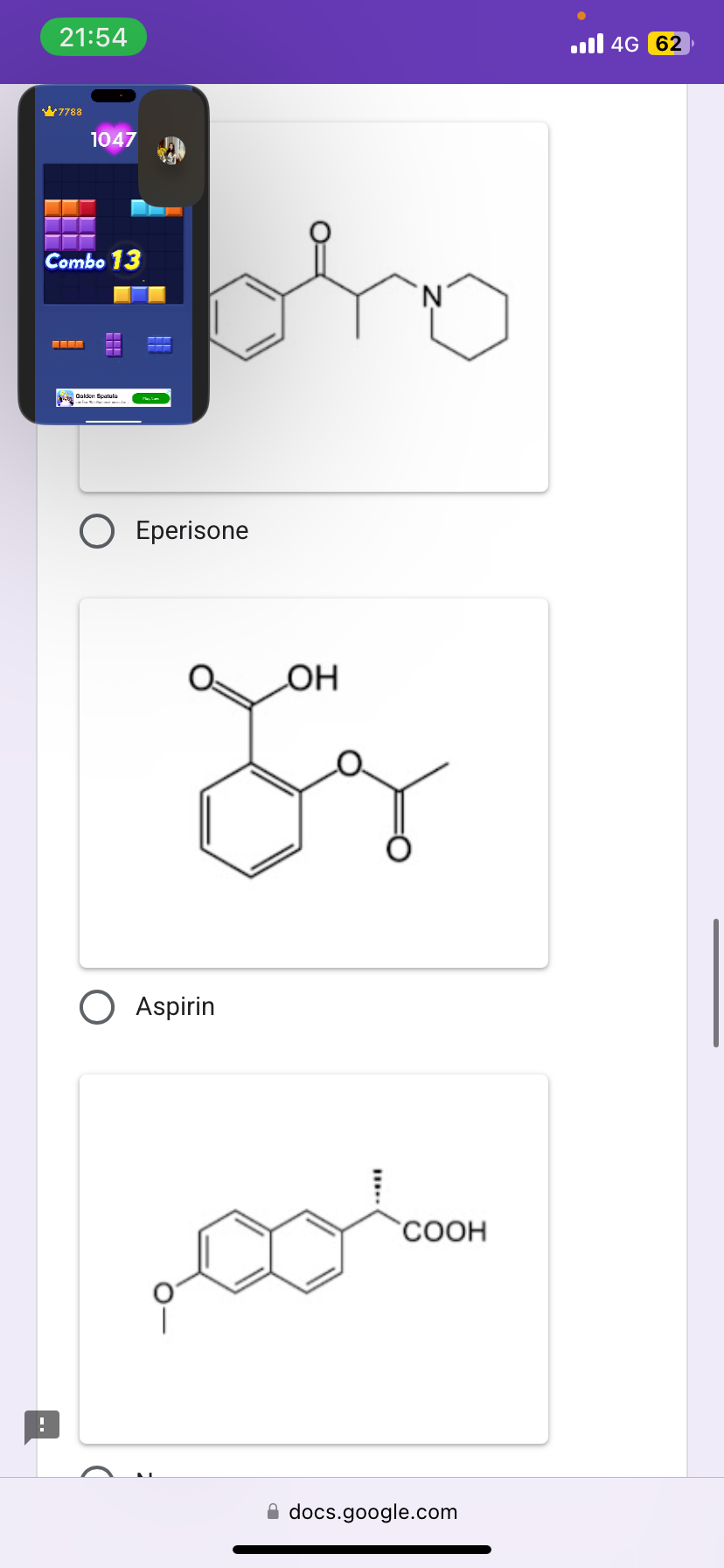Tap the lock icon beside docs.google.com

[272, 1511]
